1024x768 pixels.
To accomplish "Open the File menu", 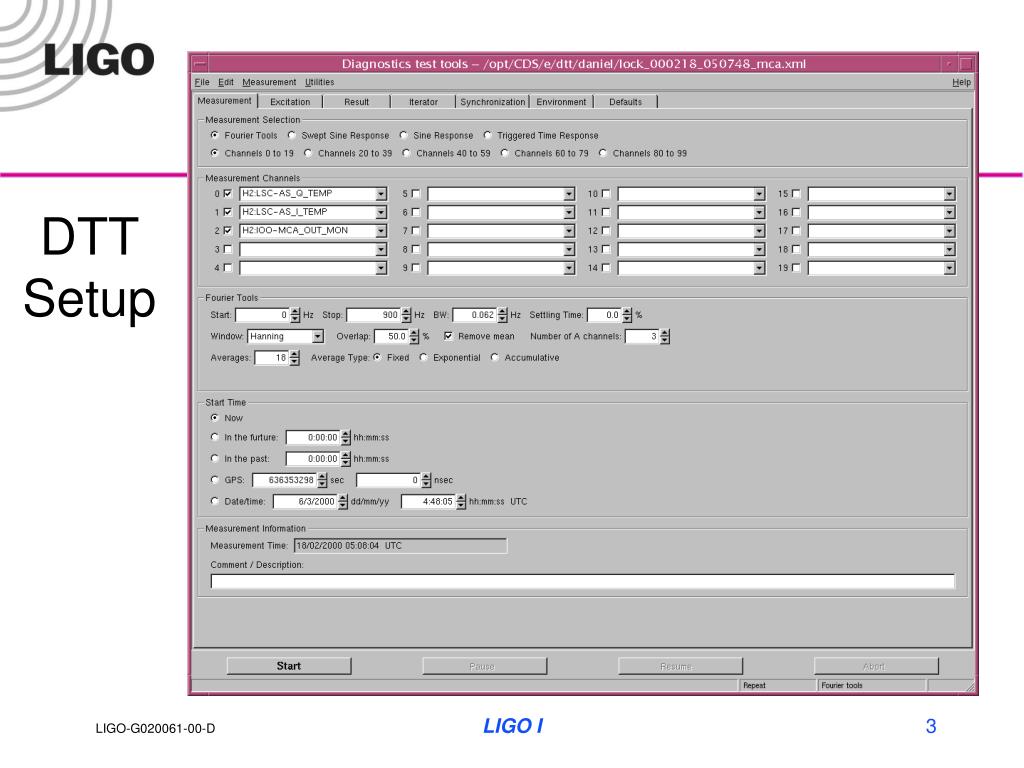I will pos(202,82).
